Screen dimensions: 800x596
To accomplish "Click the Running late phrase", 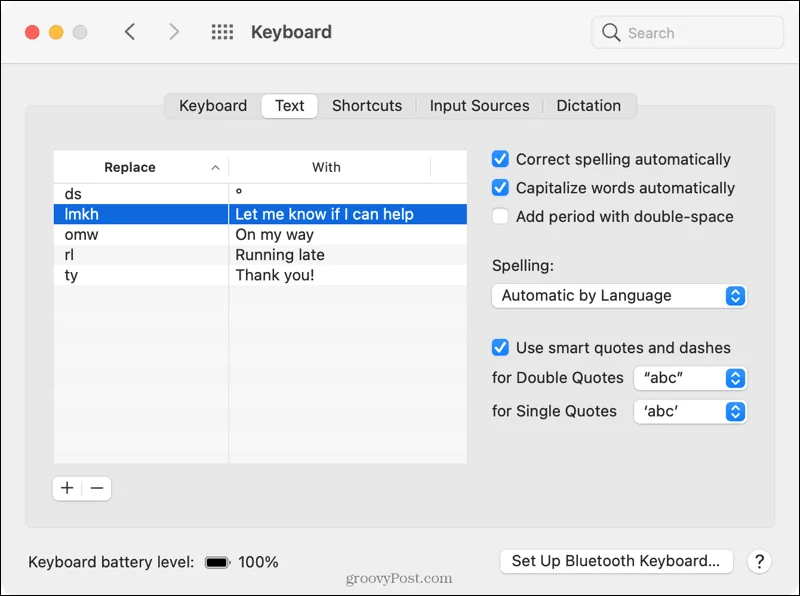I will pyautogui.click(x=280, y=255).
